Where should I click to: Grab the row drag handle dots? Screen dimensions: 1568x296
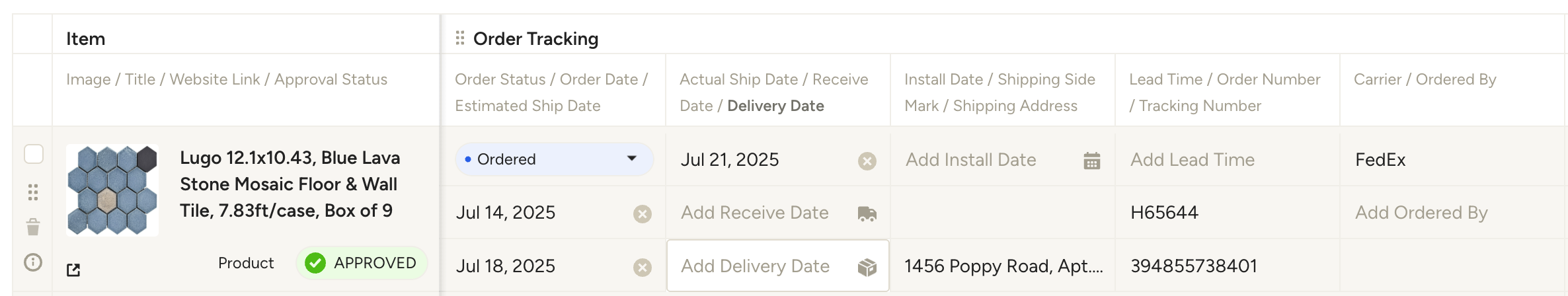33,192
